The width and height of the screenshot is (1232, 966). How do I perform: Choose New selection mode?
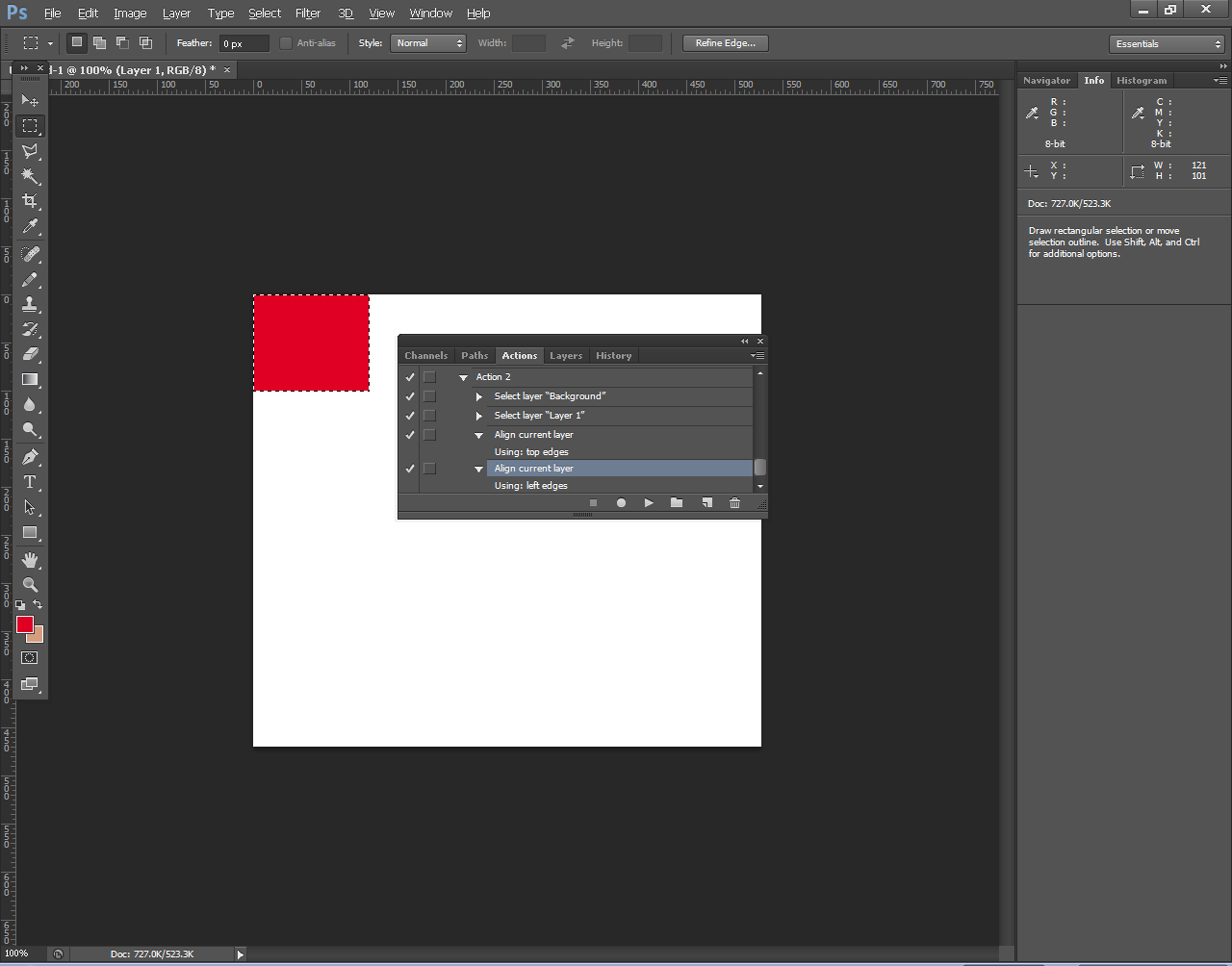[76, 42]
